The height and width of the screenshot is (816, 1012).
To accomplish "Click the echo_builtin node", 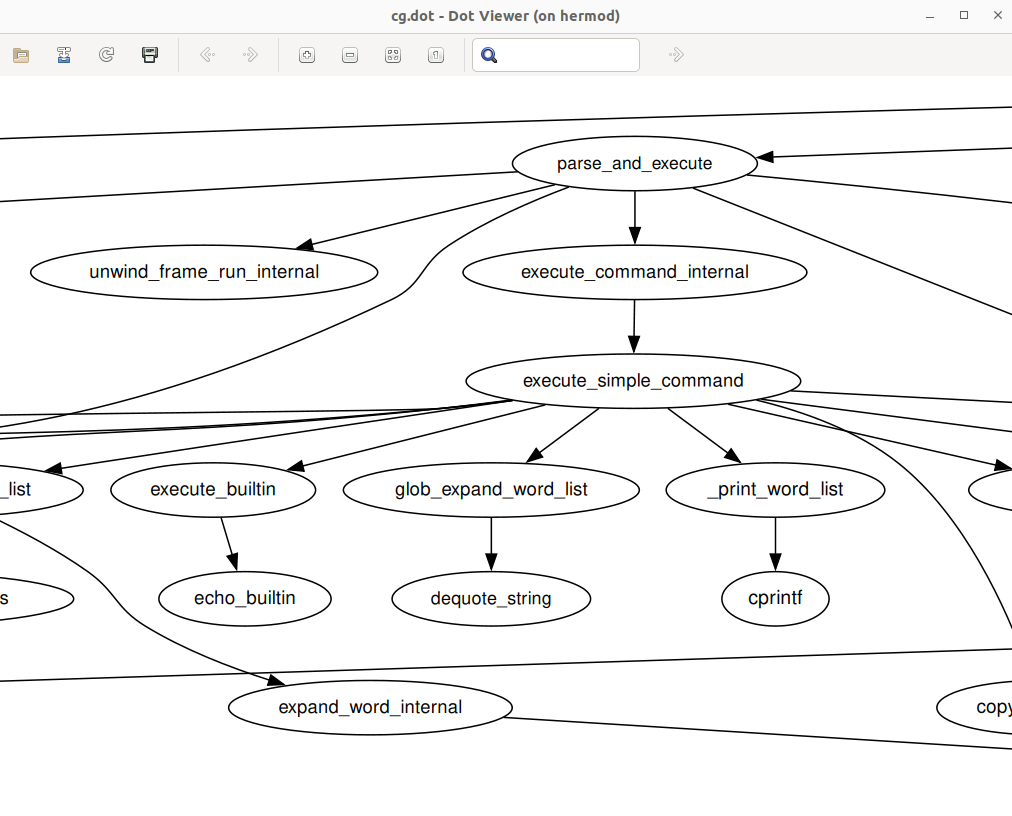I will [x=245, y=599].
